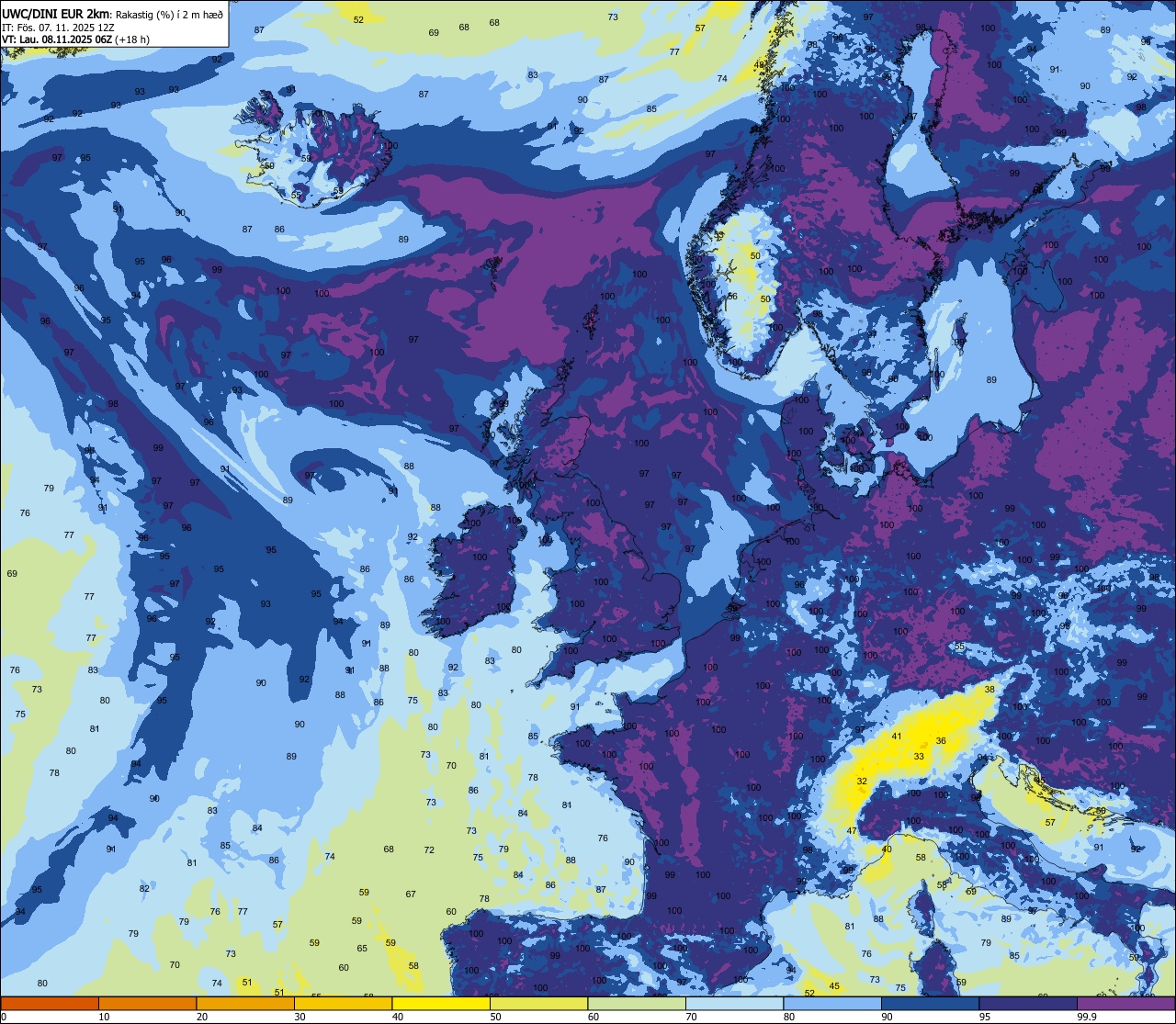Click the humidity value "41" over the Alps
The width and height of the screenshot is (1176, 1024).
pyautogui.click(x=897, y=737)
